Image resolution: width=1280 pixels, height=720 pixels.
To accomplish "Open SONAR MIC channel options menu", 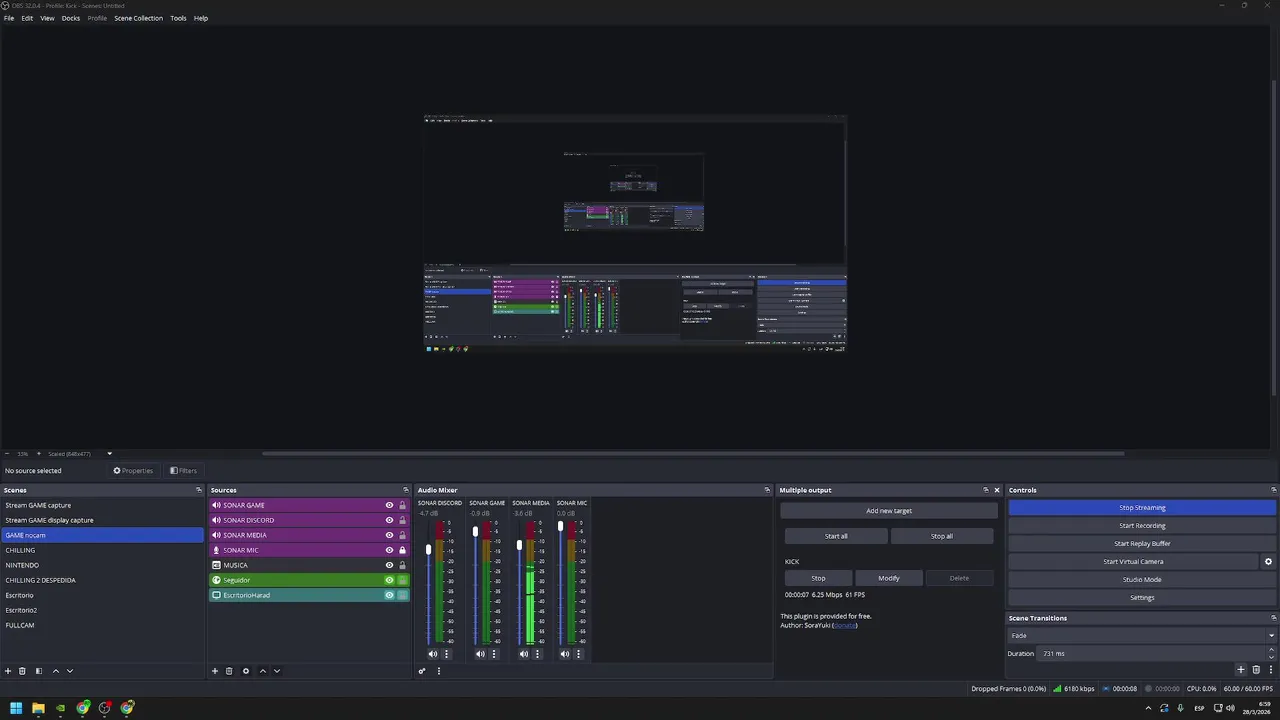I will pyautogui.click(x=578, y=654).
